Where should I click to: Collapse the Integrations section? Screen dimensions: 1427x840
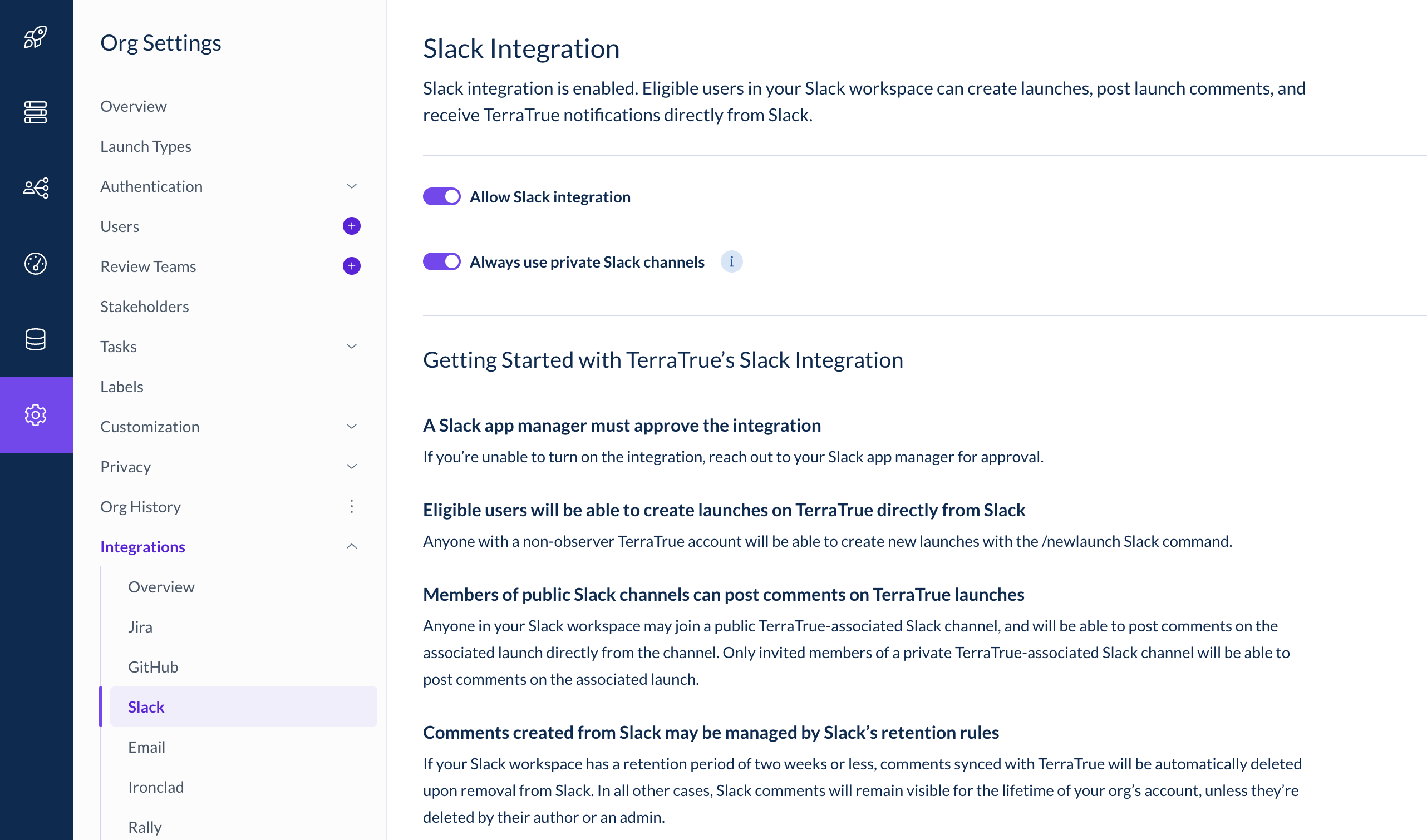click(x=352, y=546)
